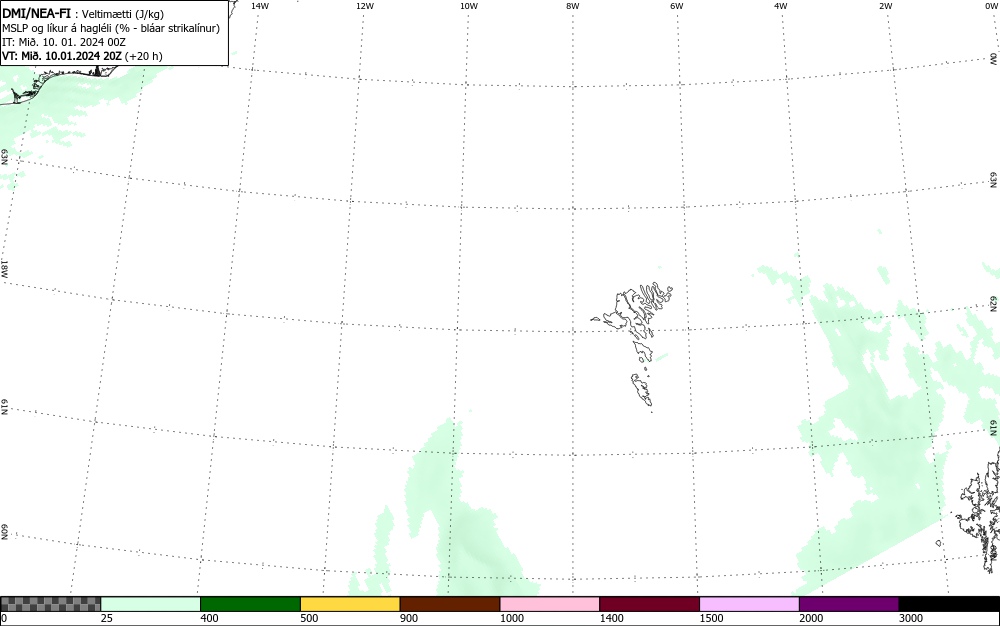Click the black legend swatch above 3000

click(x=949, y=604)
